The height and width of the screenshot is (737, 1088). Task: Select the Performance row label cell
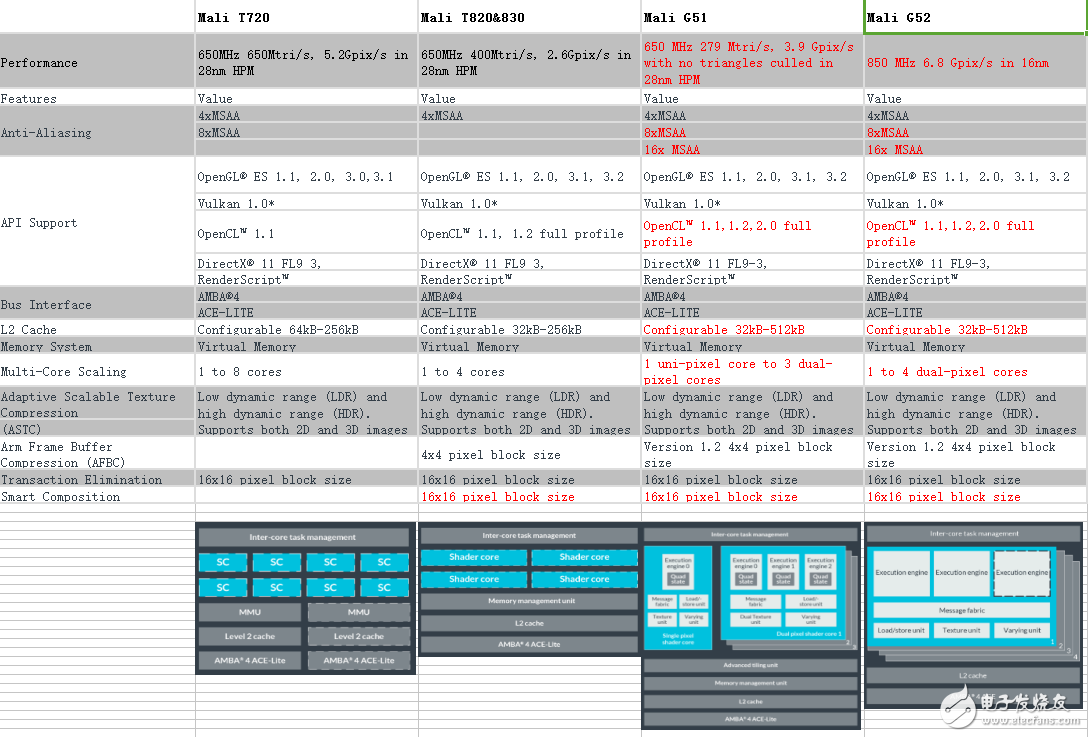click(x=97, y=63)
